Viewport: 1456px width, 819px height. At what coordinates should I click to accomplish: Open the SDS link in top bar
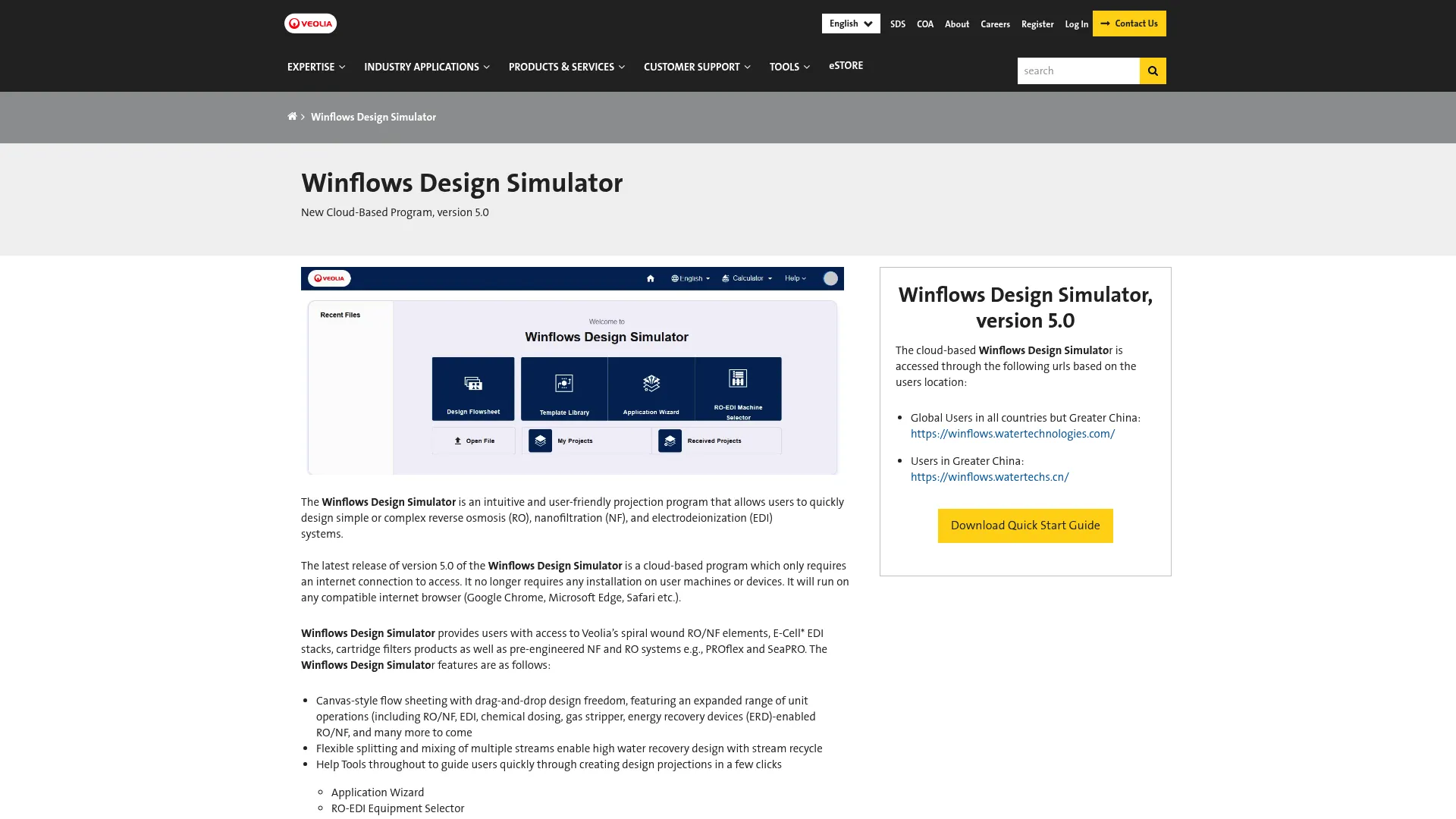pyautogui.click(x=898, y=24)
